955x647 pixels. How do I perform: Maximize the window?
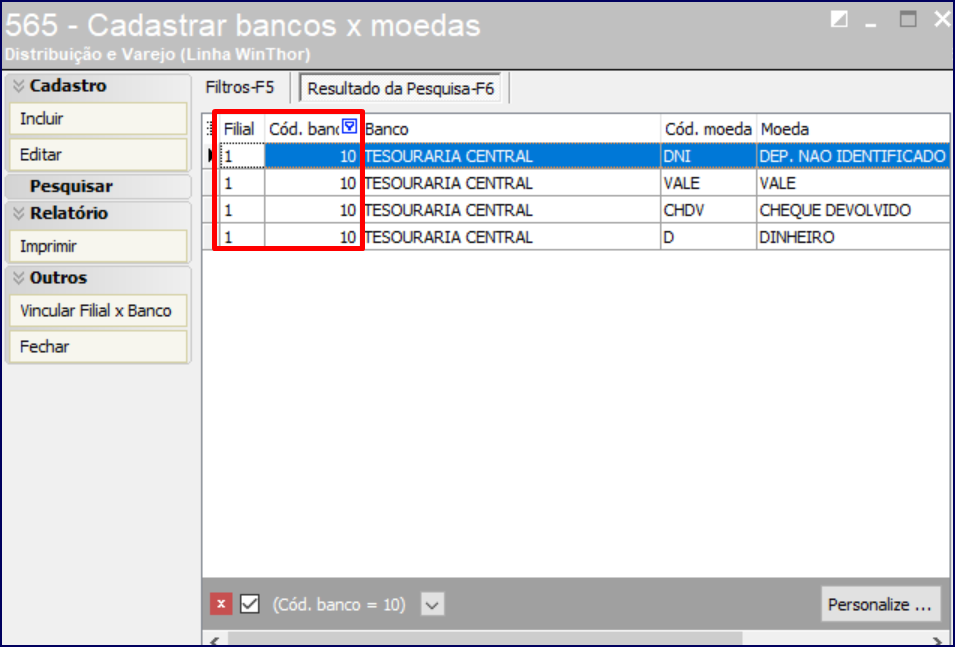tap(908, 19)
